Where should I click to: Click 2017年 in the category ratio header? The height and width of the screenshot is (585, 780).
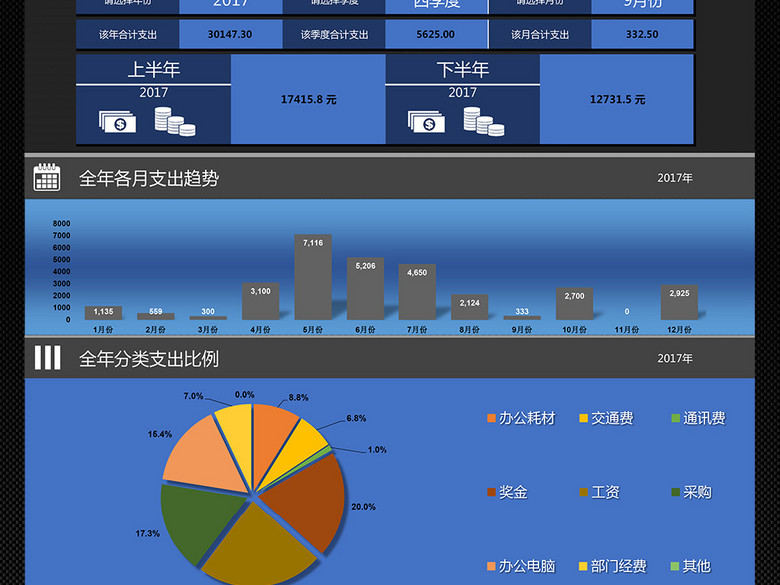675,359
